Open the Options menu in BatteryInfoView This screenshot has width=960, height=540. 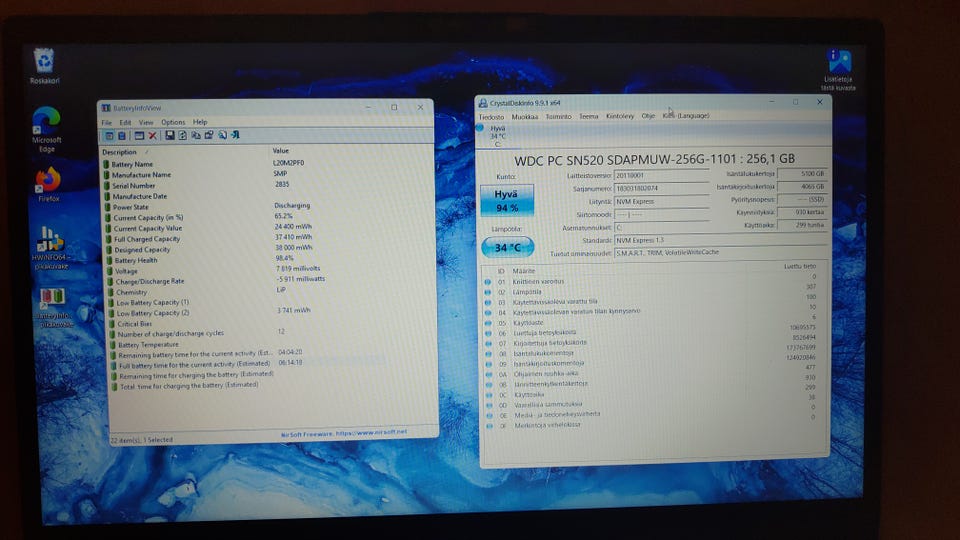pos(173,122)
